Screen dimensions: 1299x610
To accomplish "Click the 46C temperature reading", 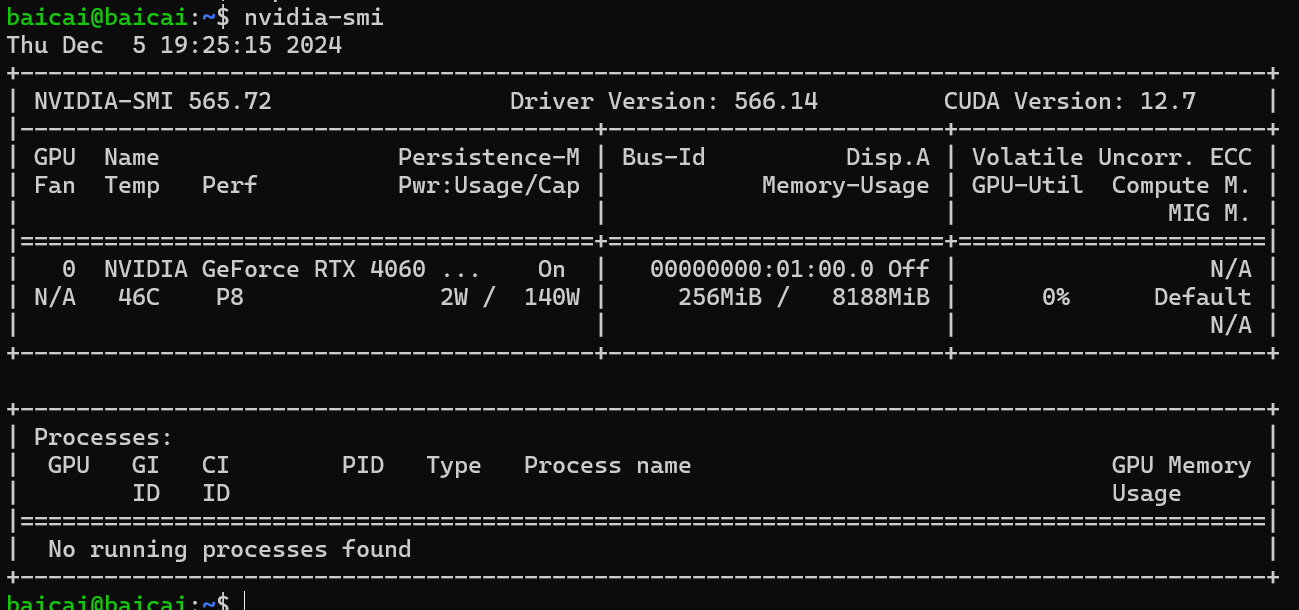I will pos(139,297).
